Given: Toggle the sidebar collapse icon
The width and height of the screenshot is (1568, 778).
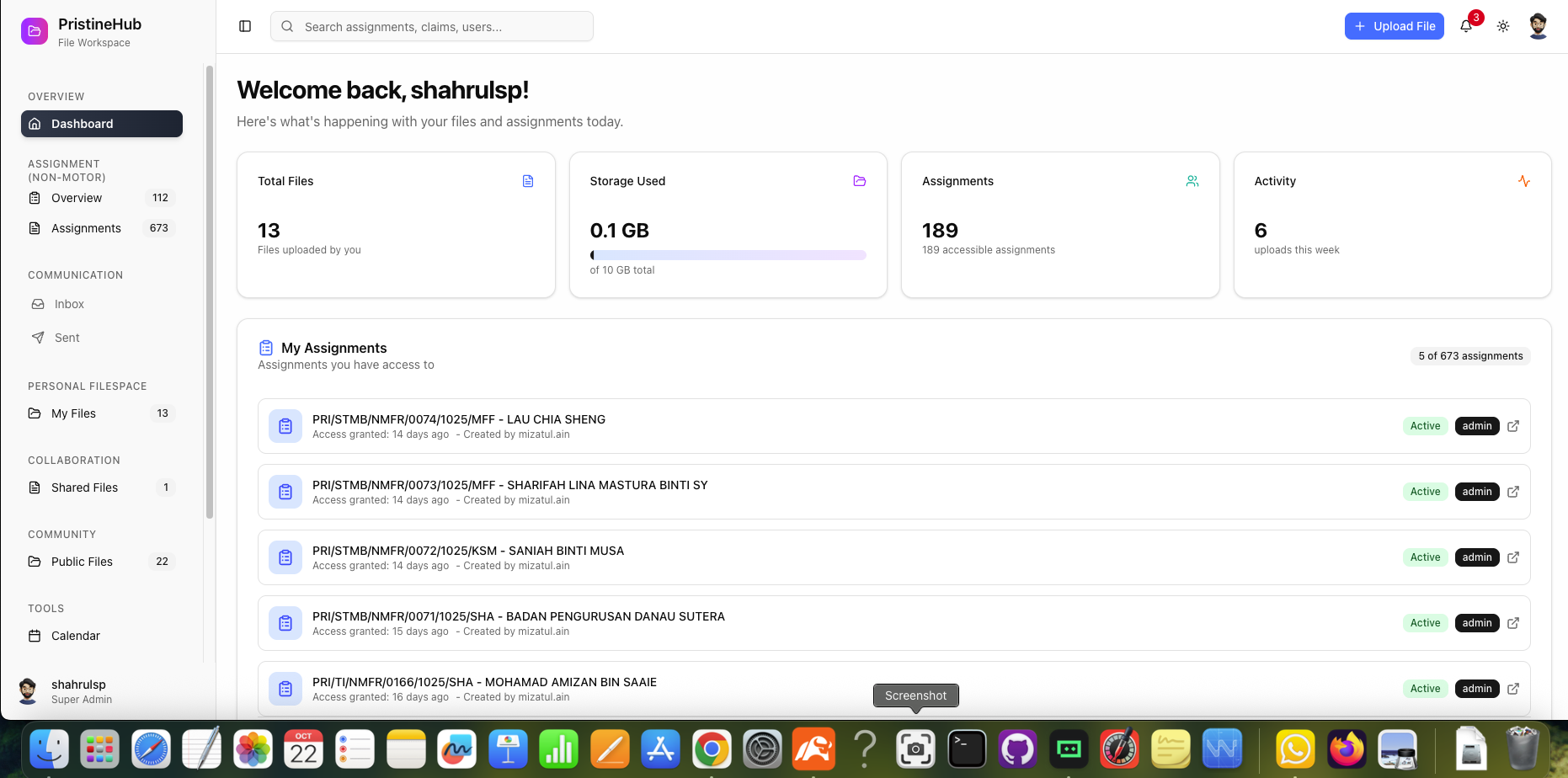Looking at the screenshot, I should pyautogui.click(x=245, y=26).
